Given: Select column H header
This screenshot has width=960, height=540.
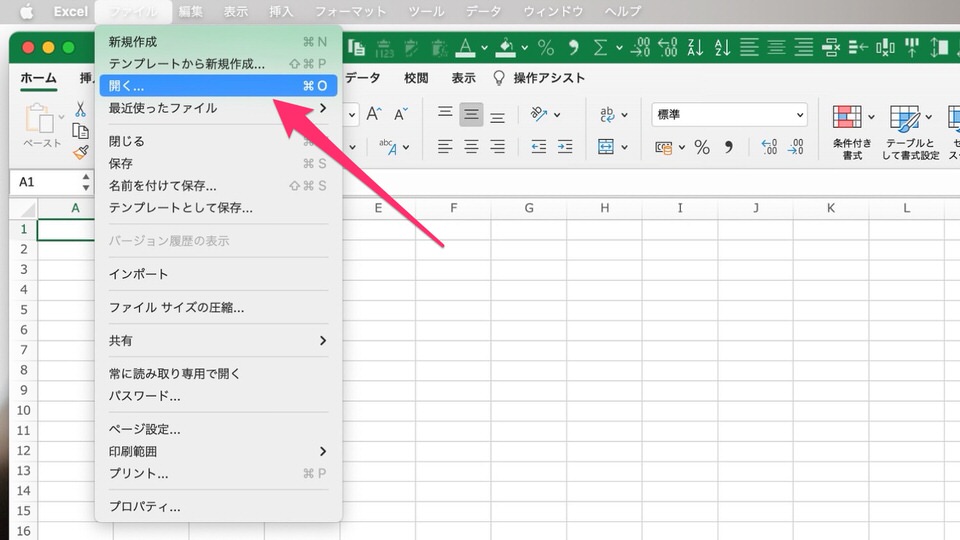Looking at the screenshot, I should pos(604,208).
